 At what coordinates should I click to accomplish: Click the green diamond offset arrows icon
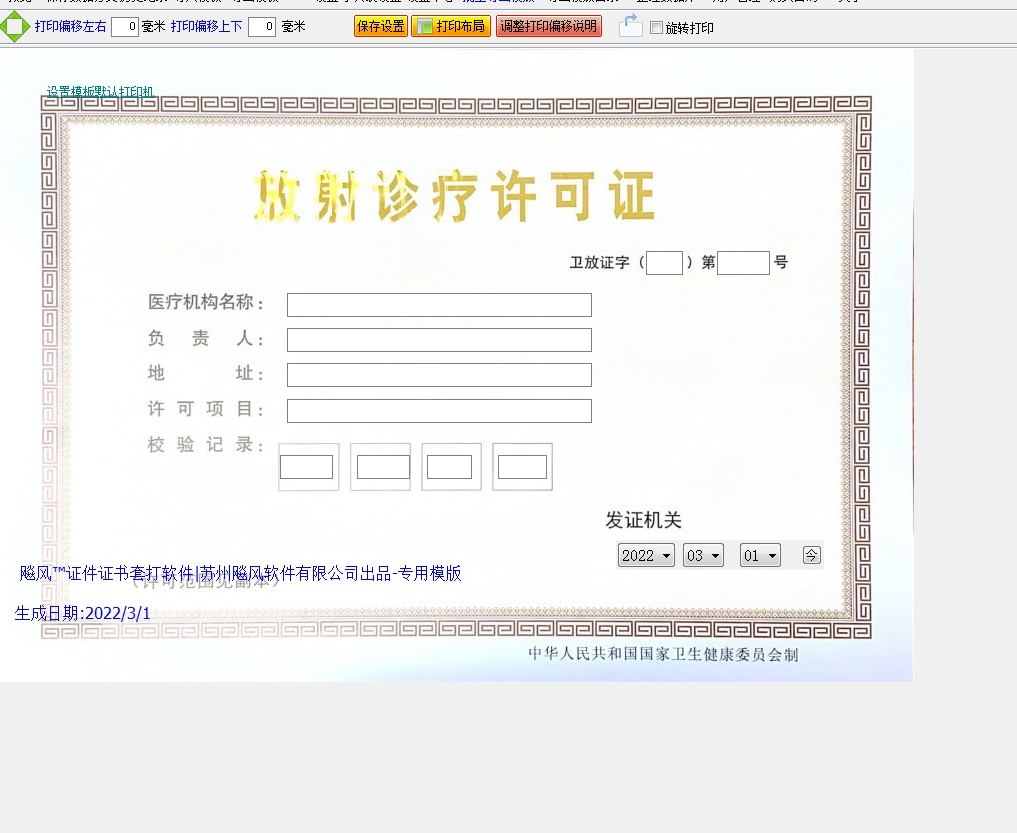[x=14, y=27]
